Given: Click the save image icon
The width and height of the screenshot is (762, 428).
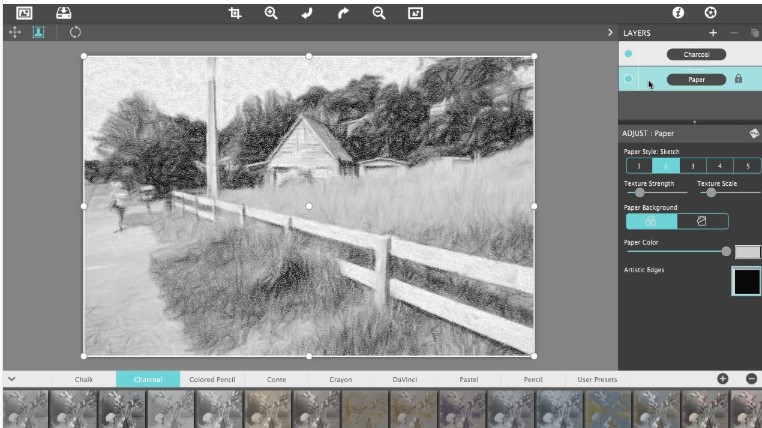Looking at the screenshot, I should point(63,13).
